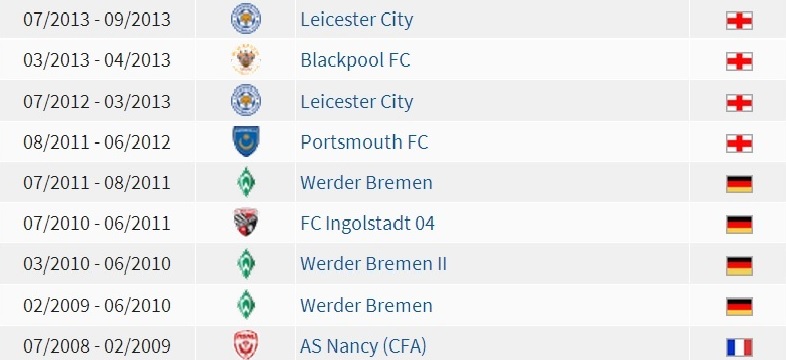Image resolution: width=786 pixels, height=360 pixels.
Task: Click the AS Nancy red crest
Action: coord(246,345)
